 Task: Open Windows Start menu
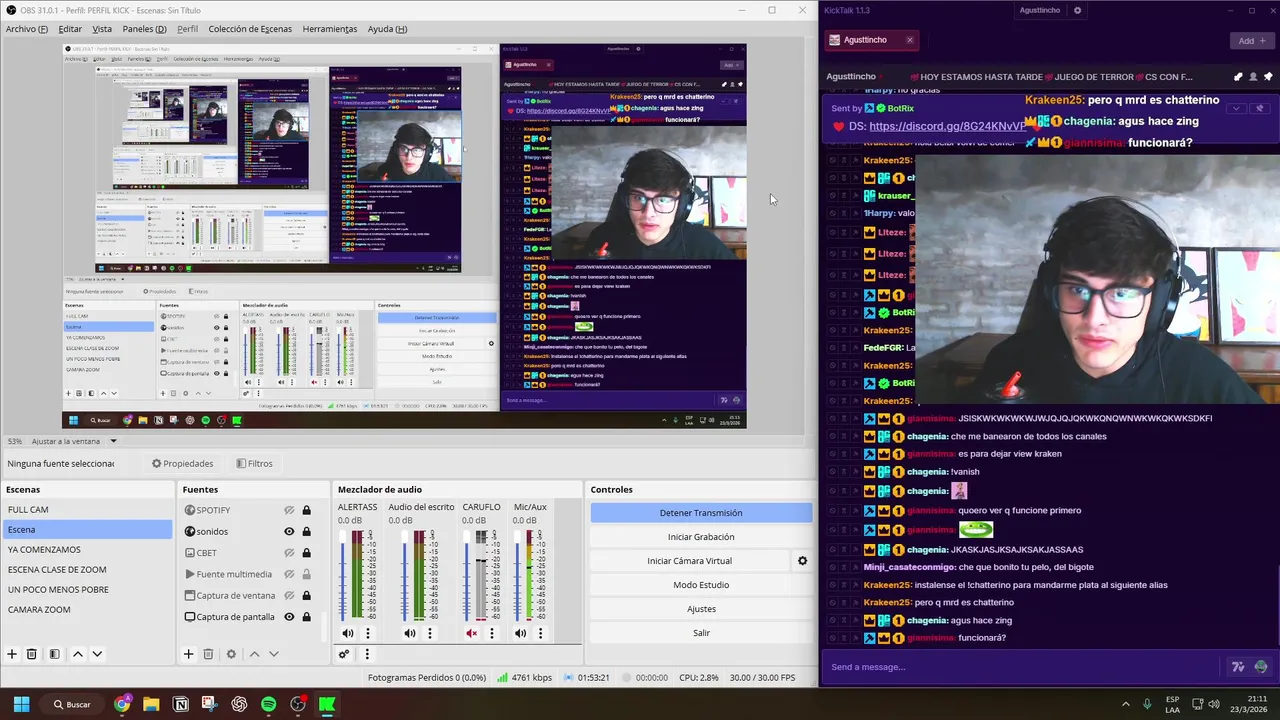click(21, 704)
